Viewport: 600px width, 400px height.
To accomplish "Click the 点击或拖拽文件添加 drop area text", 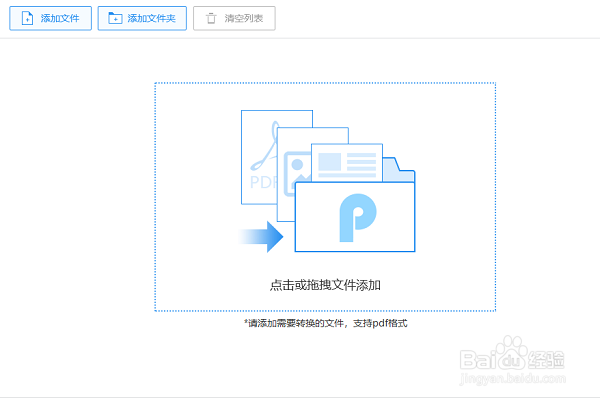I will pos(325,285).
